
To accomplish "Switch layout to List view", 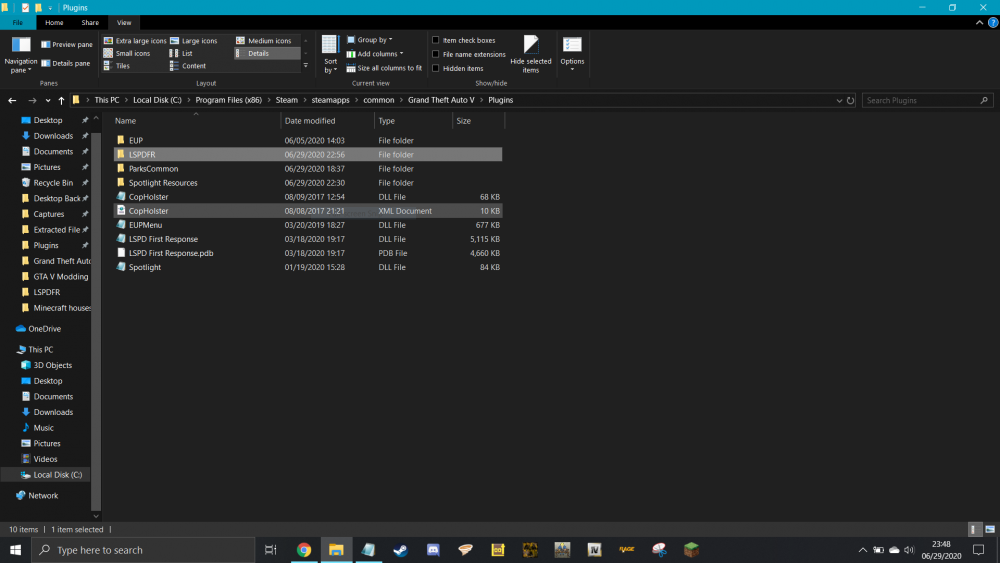I will pyautogui.click(x=181, y=54).
